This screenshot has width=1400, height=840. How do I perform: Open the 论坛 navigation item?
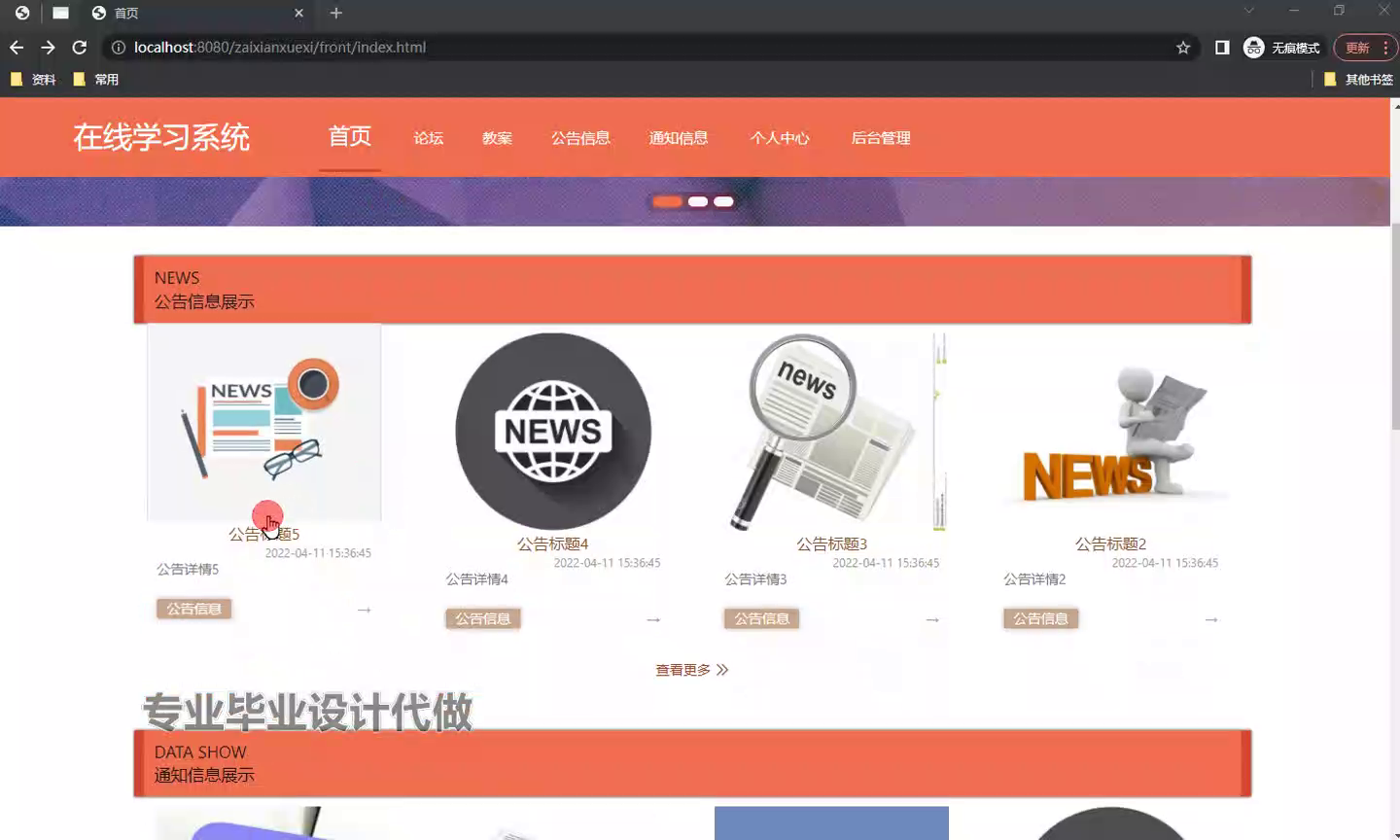click(x=429, y=138)
